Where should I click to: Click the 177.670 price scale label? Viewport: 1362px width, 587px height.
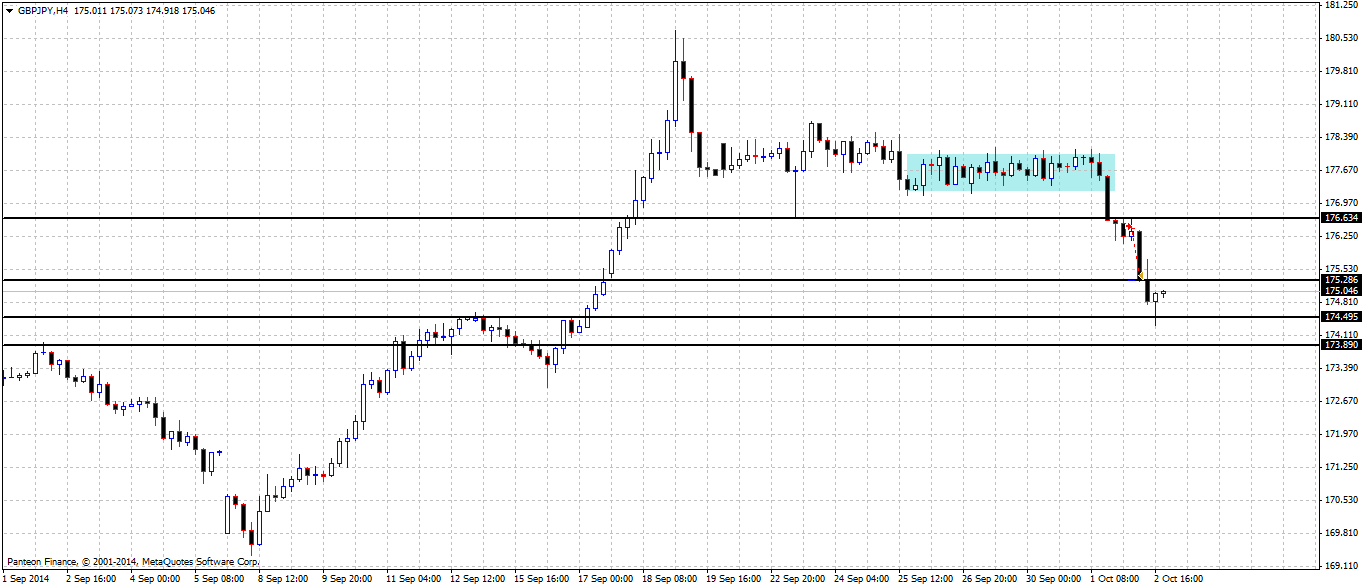1339,170
